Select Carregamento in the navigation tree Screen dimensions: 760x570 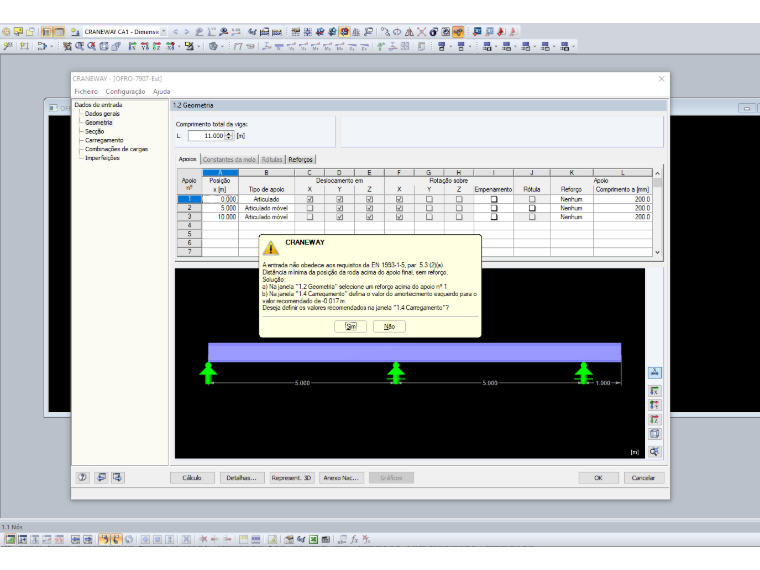[x=104, y=140]
